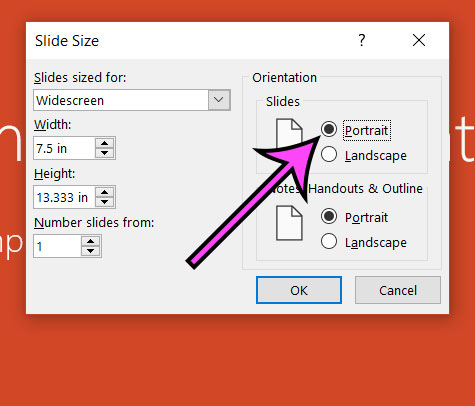Click the Notes orientation page icon
Image resolution: width=475 pixels, height=406 pixels.
tap(289, 223)
